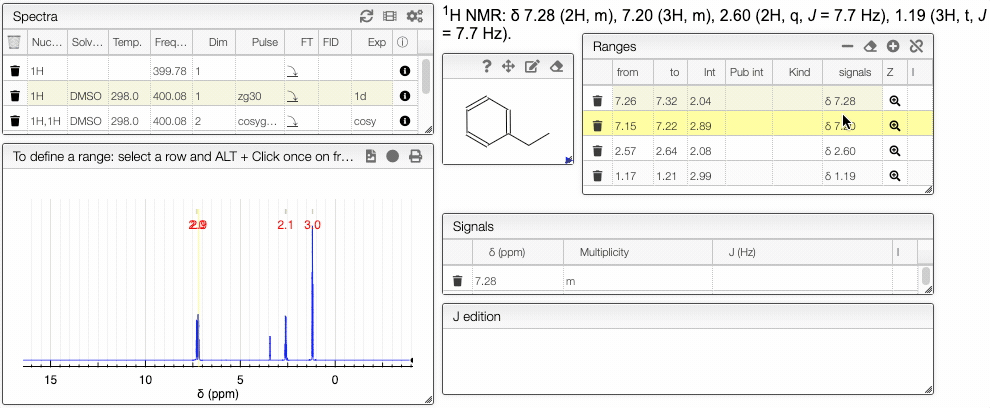This screenshot has height=408, width=990.
Task: Click the 'Dim' column header in Spectra
Action: (218, 42)
